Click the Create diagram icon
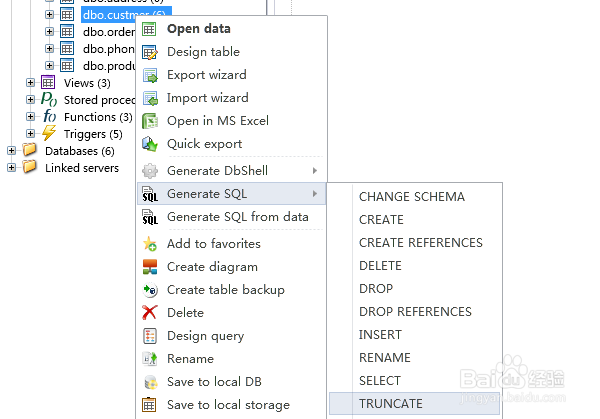600x419 pixels. click(x=150, y=267)
